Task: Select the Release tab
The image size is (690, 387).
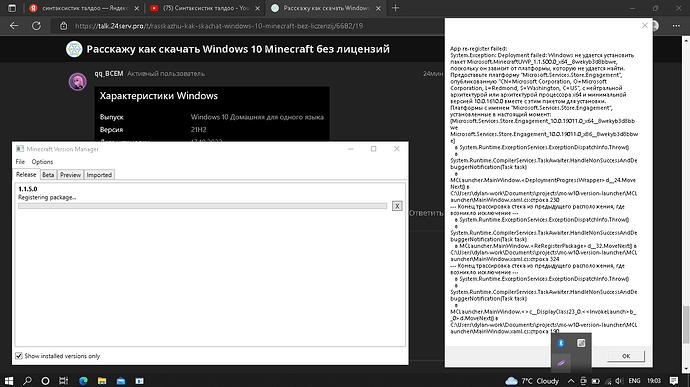Action: click(26, 174)
